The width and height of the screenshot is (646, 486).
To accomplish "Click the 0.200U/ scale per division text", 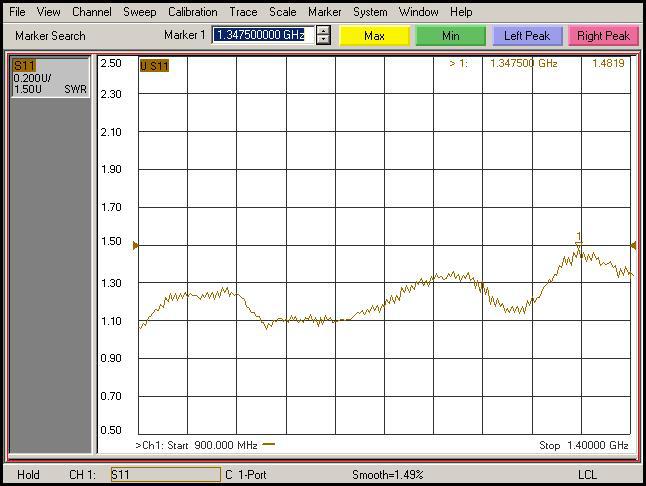I will click(x=32, y=78).
